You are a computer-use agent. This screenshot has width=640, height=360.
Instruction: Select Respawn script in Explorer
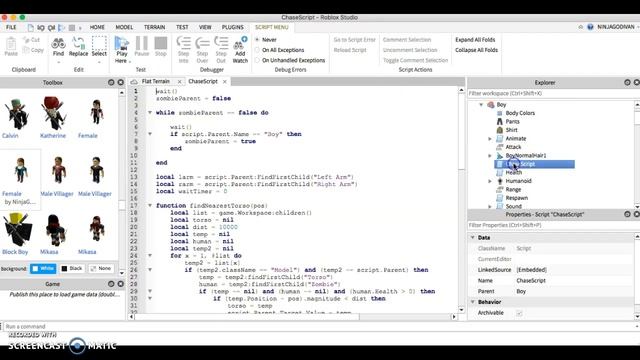coord(516,198)
